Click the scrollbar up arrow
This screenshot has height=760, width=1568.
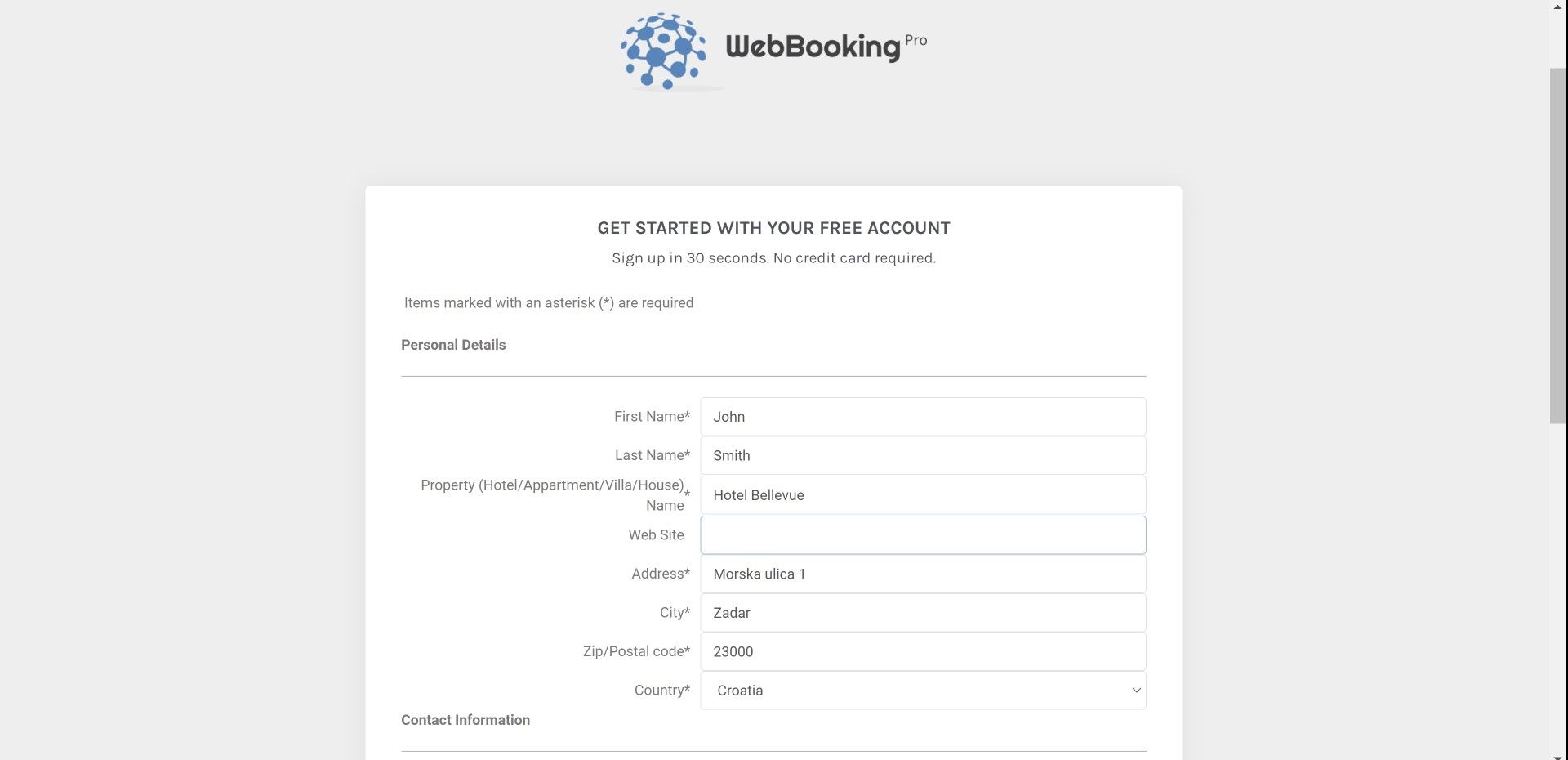pos(1558,7)
